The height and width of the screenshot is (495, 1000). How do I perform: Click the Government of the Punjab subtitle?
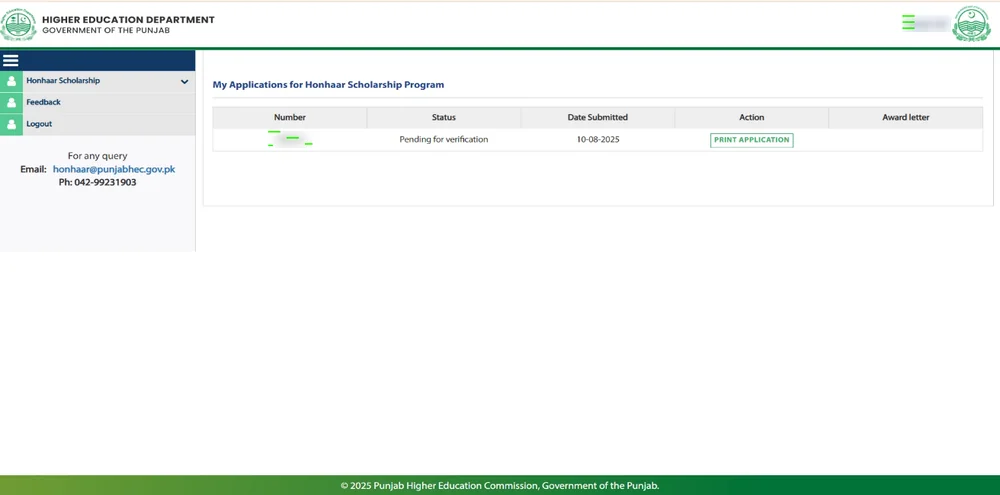[106, 31]
